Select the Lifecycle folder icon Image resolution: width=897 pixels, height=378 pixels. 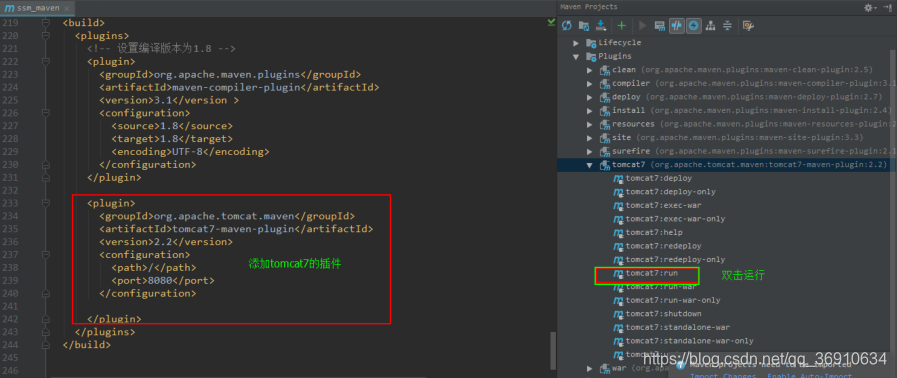(x=591, y=43)
